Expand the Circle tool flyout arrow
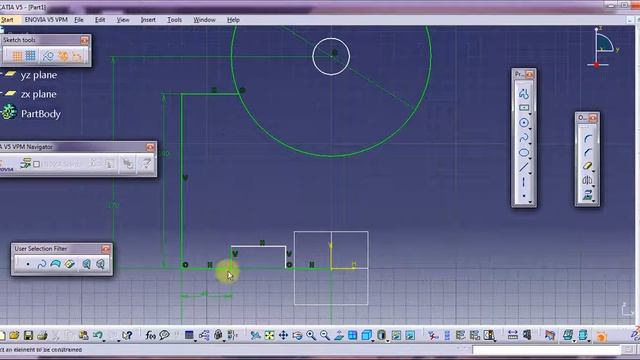 pos(530,129)
